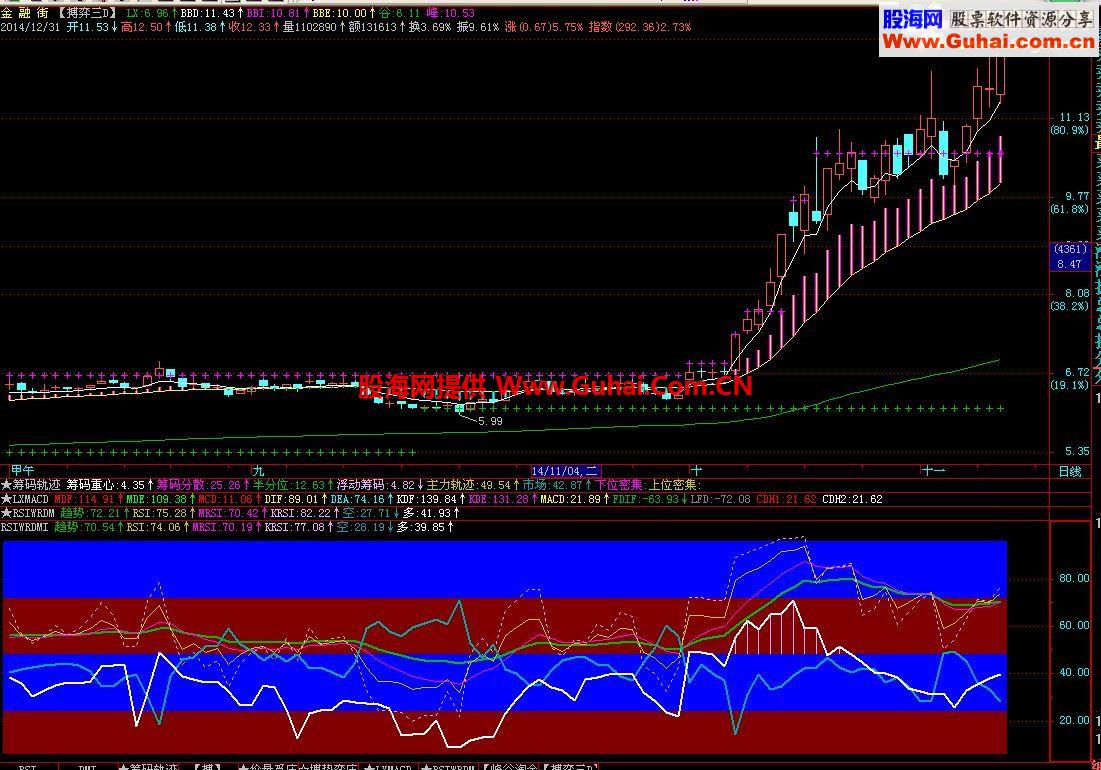
Task: Click the BBD:11.43 indicator value
Action: 207,13
